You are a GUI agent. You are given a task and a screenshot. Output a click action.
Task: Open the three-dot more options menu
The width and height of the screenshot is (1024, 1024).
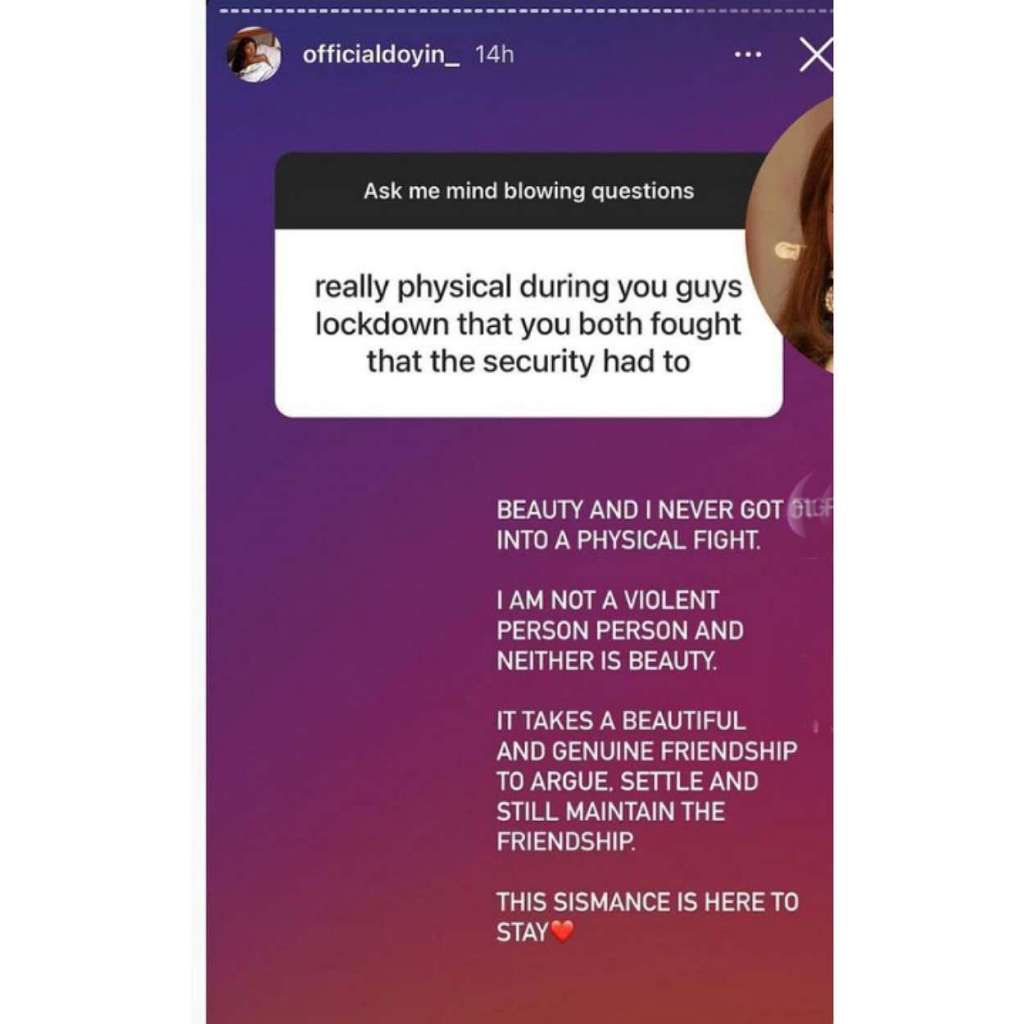pyautogui.click(x=748, y=55)
